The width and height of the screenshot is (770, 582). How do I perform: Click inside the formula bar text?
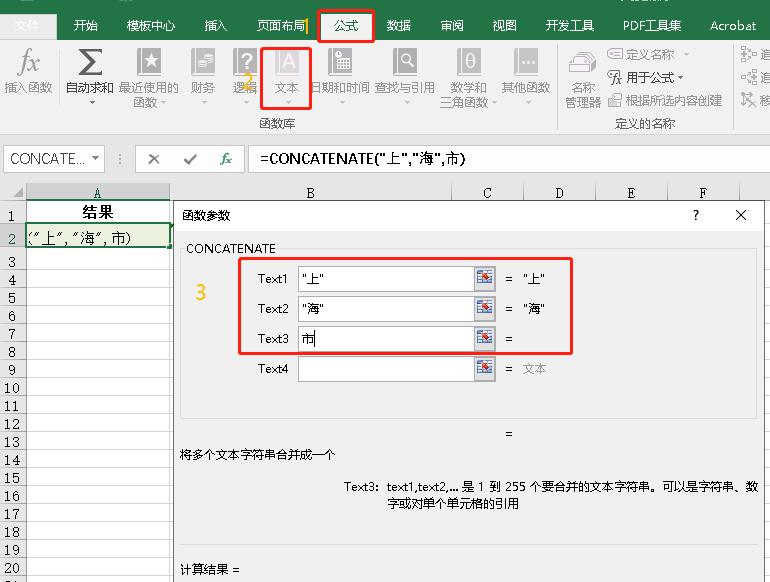[362, 159]
